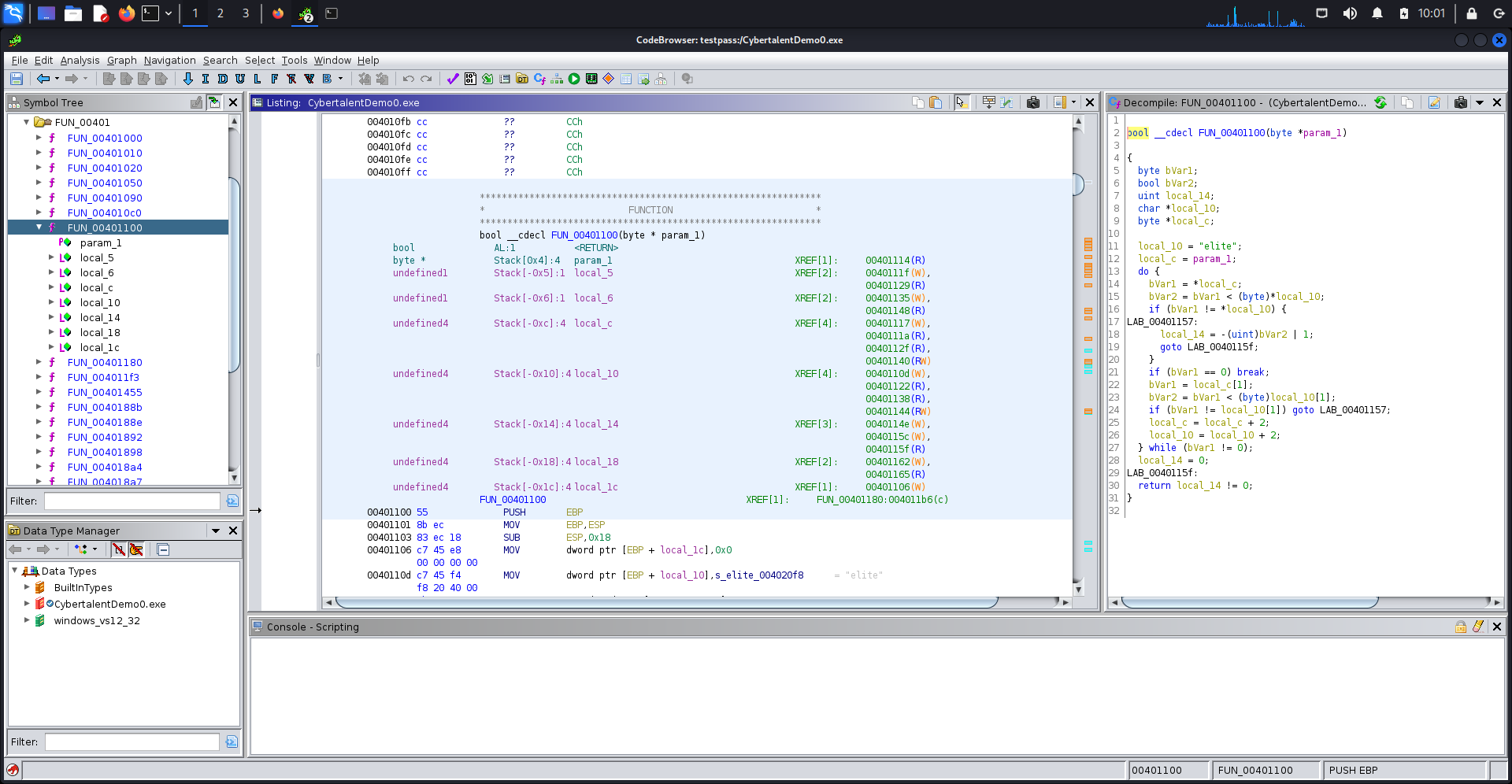Go back with the blue left arrow

click(43, 79)
